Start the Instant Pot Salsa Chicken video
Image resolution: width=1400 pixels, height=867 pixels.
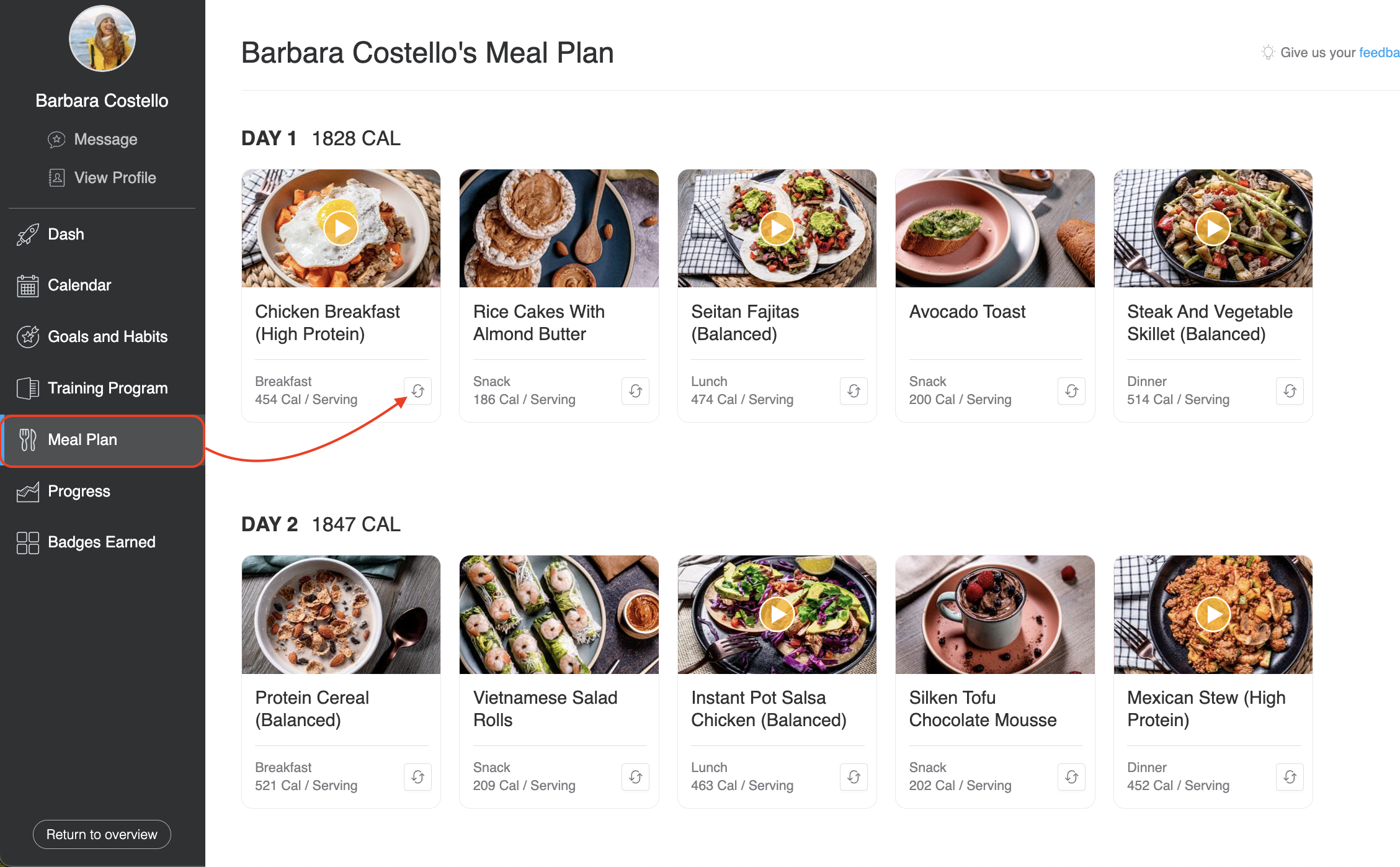click(777, 614)
